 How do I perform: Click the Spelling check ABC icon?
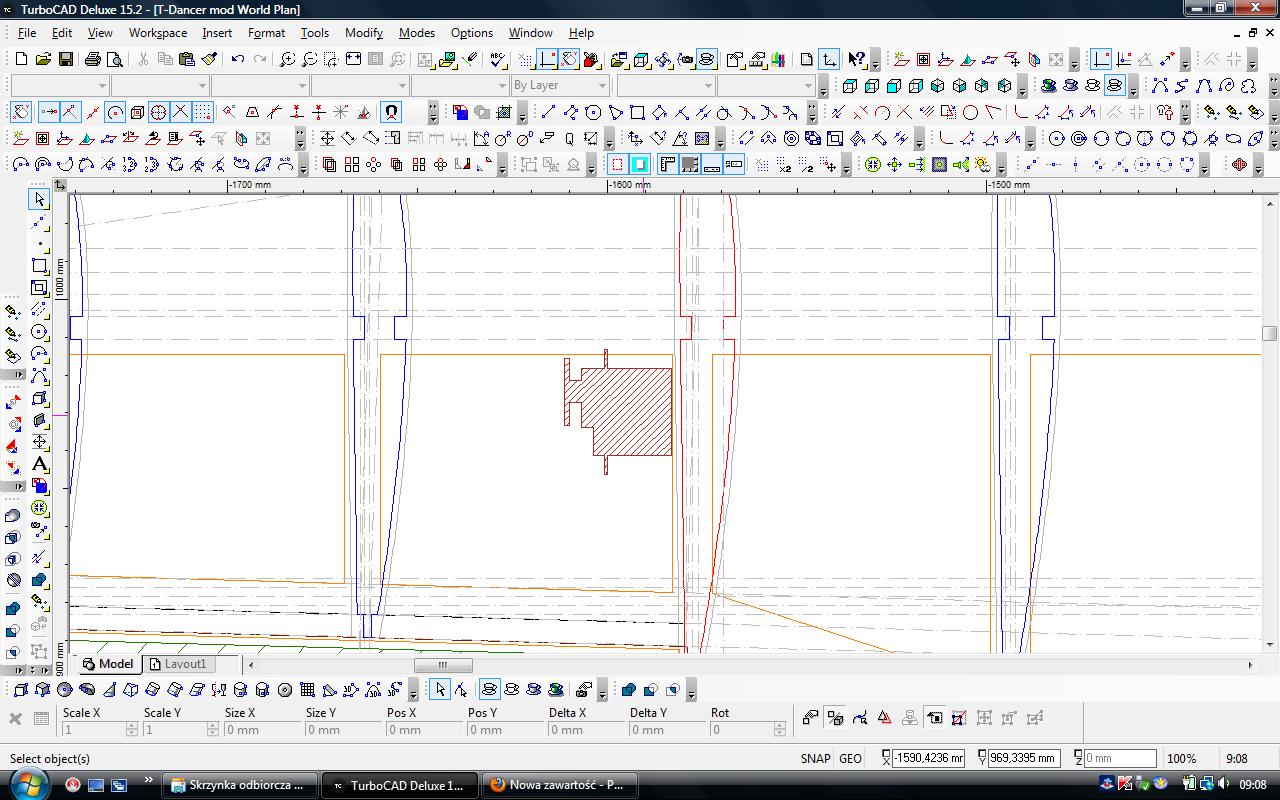click(498, 60)
